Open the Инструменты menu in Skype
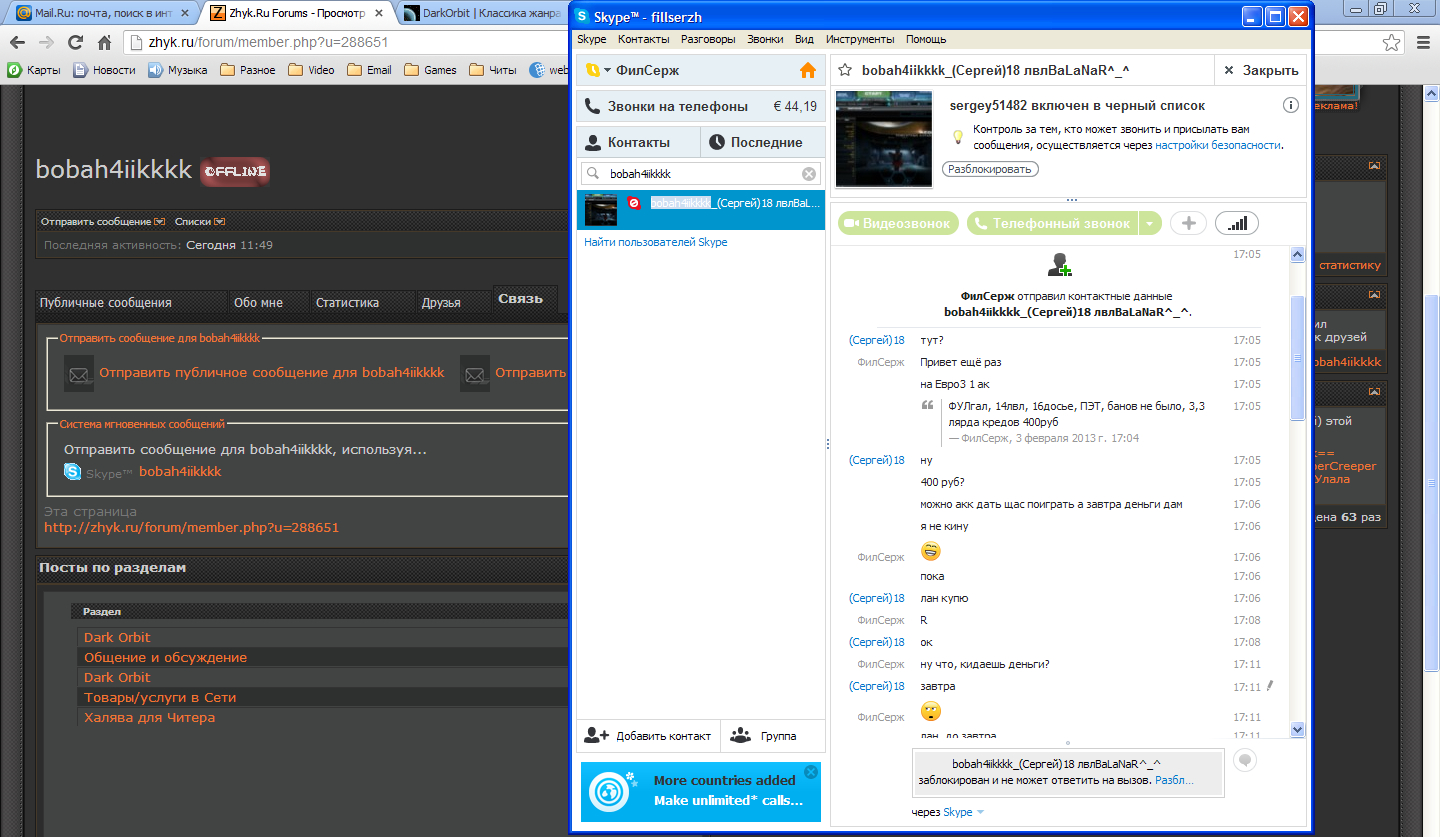Viewport: 1440px width, 837px height. 860,39
